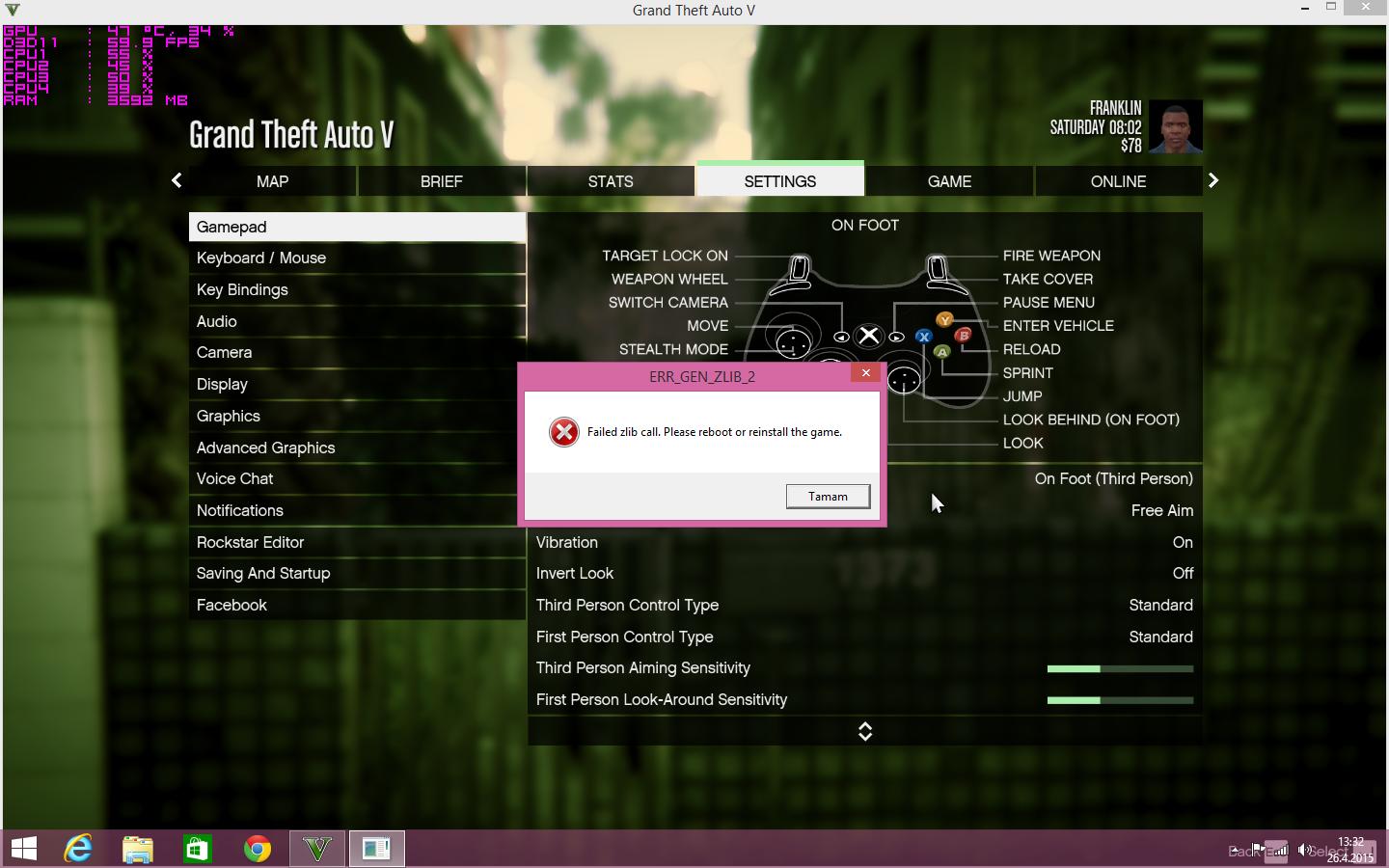Click the center Xbox guide button
Screen dimensions: 1389x868
point(869,336)
